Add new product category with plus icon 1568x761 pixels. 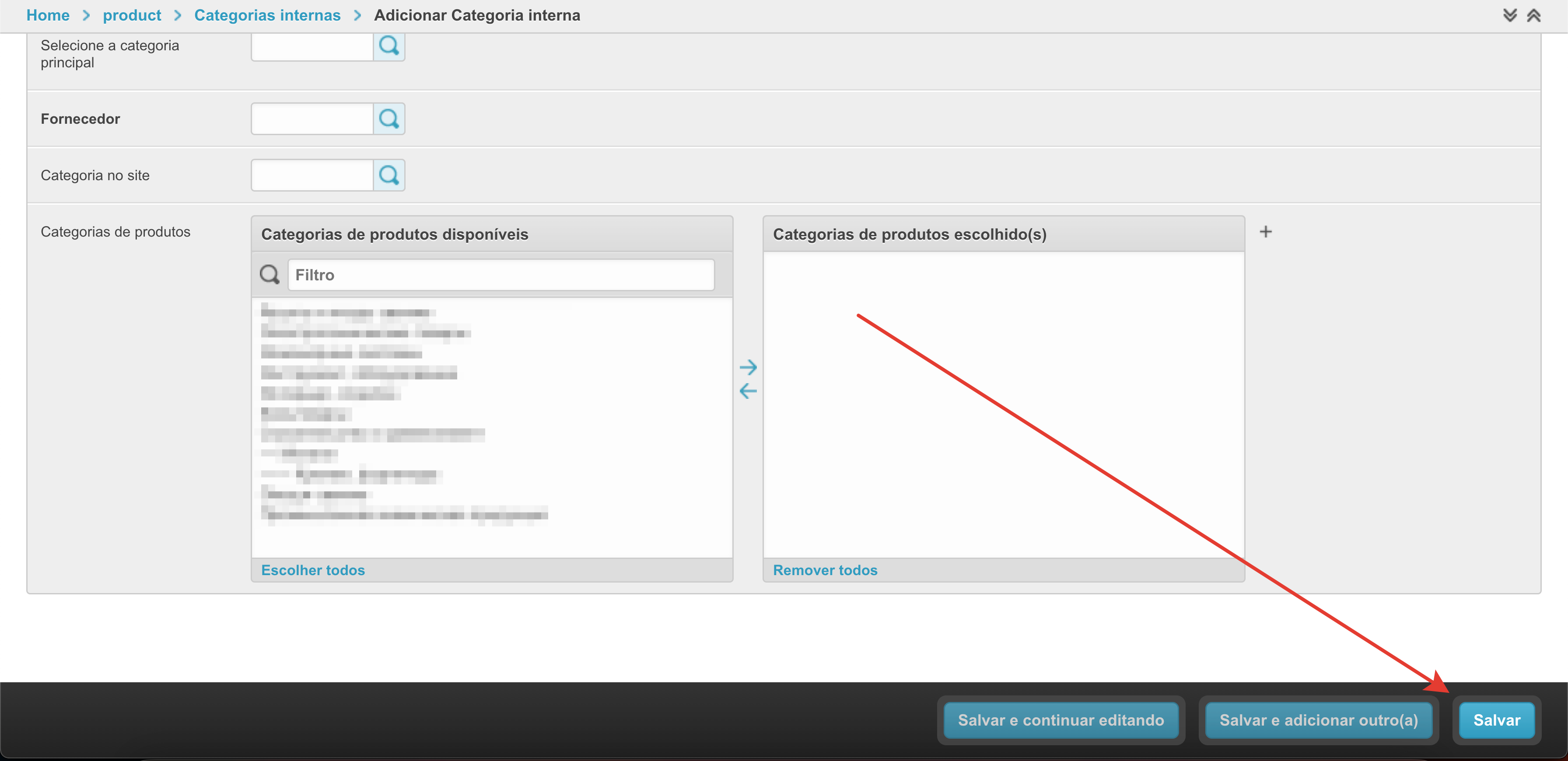pos(1266,232)
